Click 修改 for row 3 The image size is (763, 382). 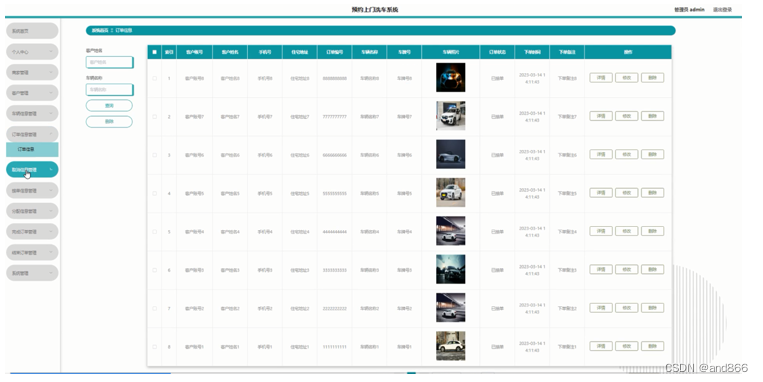coord(627,154)
